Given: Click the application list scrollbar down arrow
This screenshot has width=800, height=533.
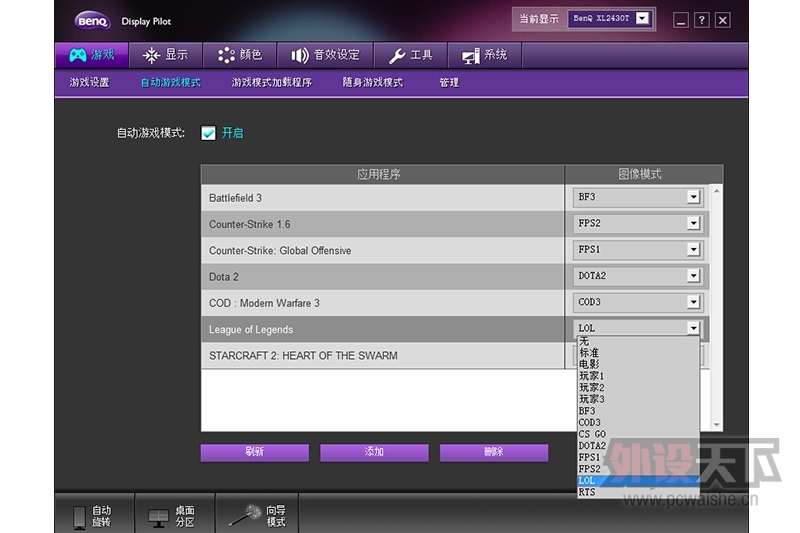Looking at the screenshot, I should (x=715, y=424).
